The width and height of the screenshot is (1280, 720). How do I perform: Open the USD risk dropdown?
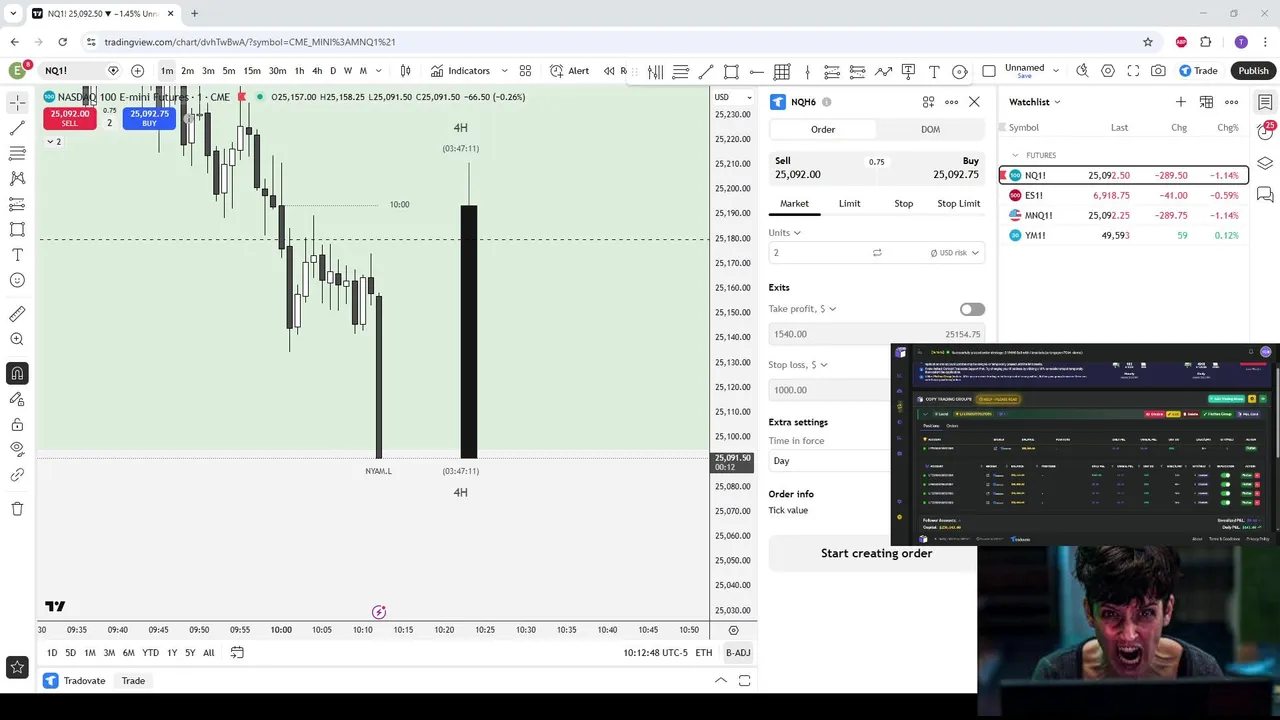pyautogui.click(x=954, y=253)
